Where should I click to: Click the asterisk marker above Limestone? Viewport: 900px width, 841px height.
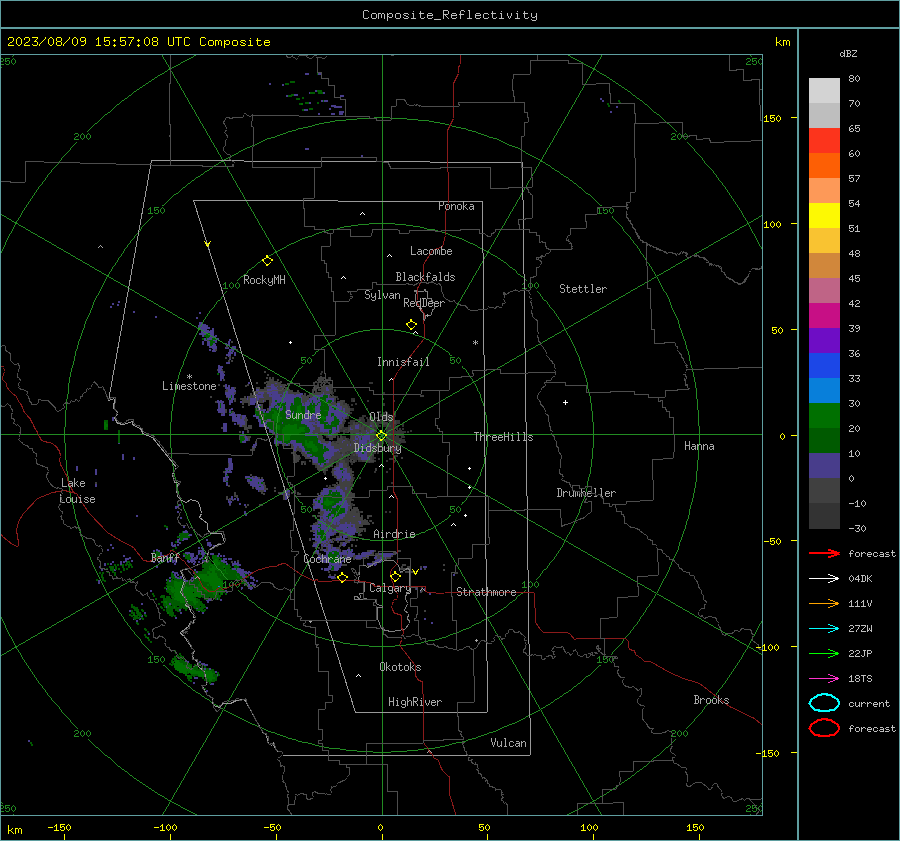189,377
